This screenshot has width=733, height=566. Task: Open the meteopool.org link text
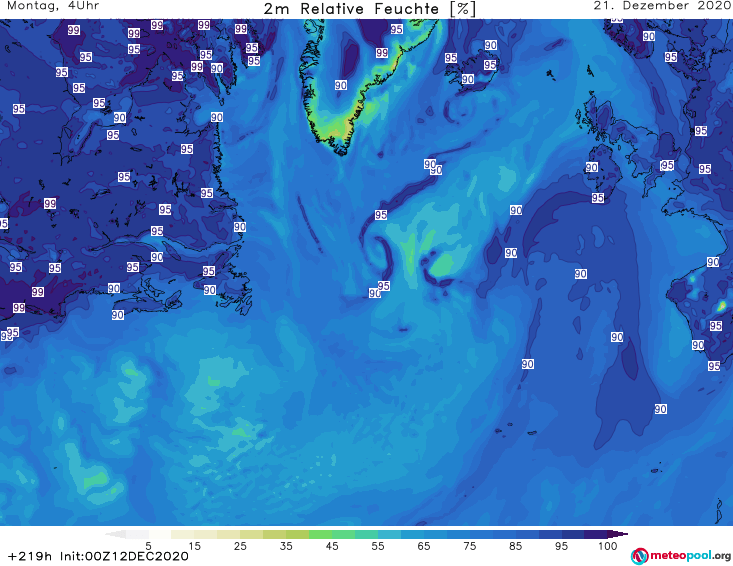pos(690,556)
